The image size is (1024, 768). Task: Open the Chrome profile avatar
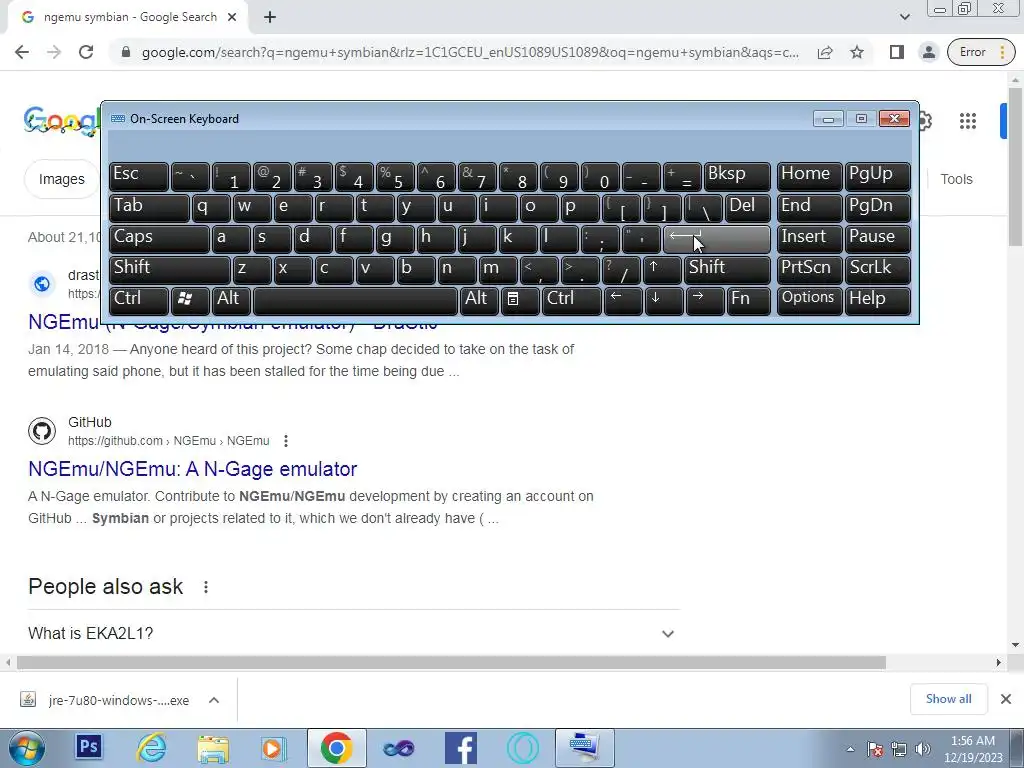(x=928, y=52)
